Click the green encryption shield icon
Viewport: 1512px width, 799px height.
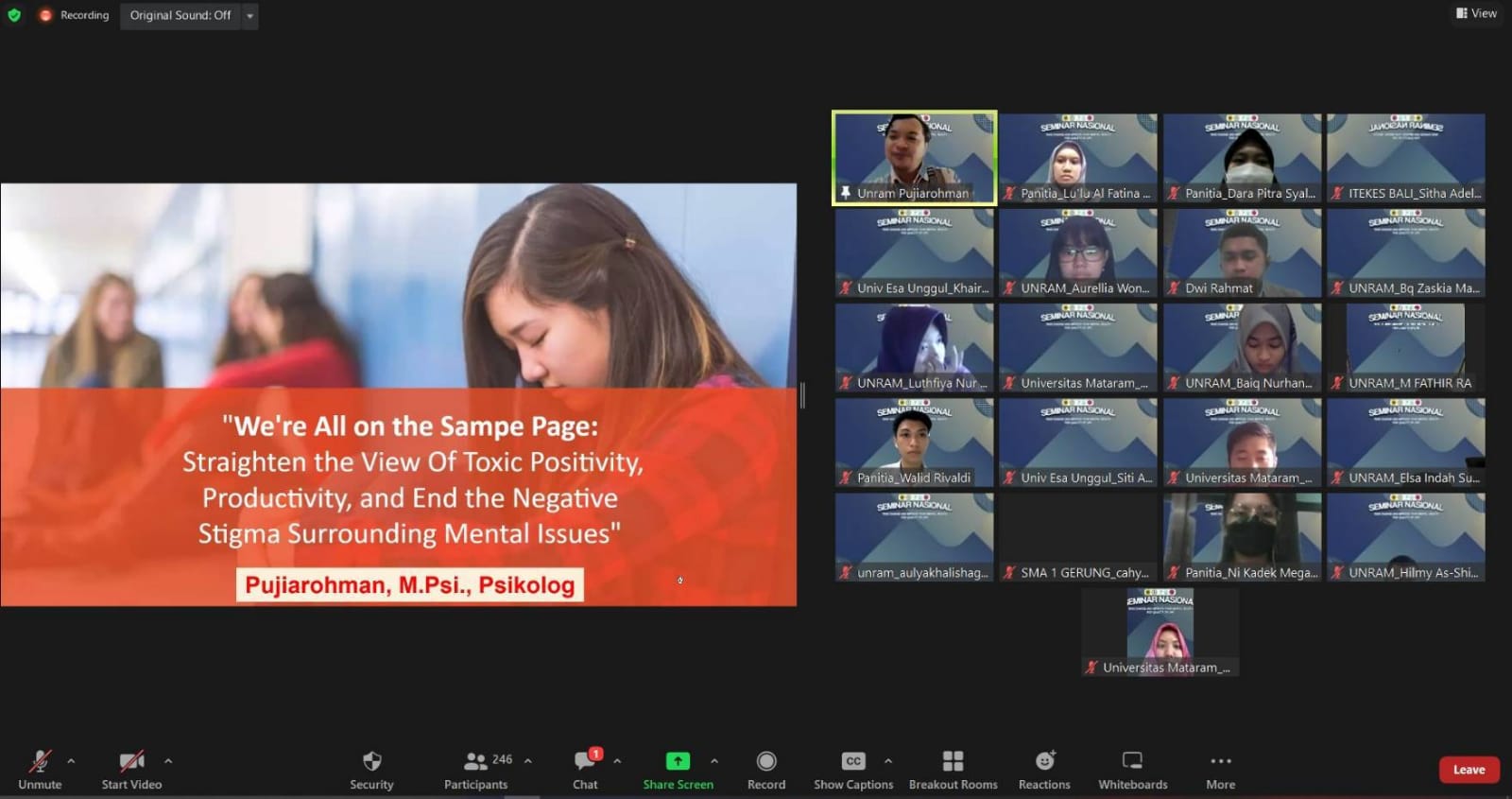(14, 15)
